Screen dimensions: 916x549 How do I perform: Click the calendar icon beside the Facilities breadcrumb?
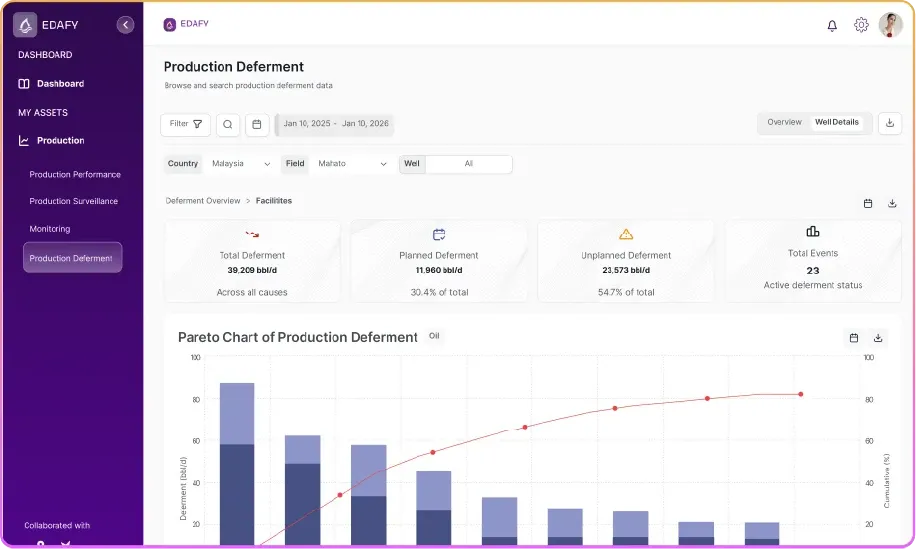point(868,203)
